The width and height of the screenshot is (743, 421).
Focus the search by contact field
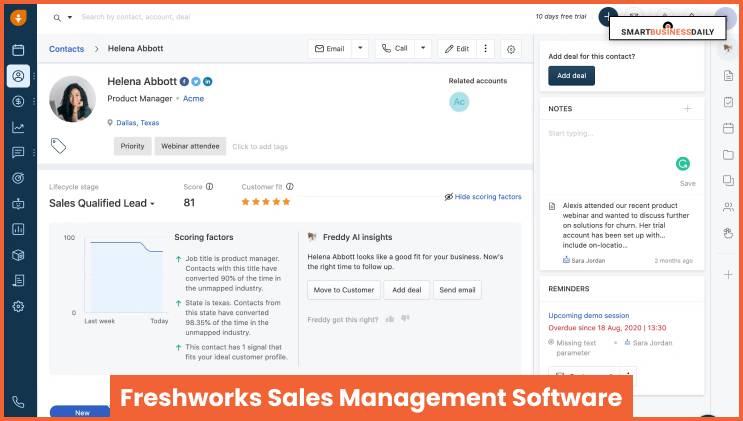point(136,17)
